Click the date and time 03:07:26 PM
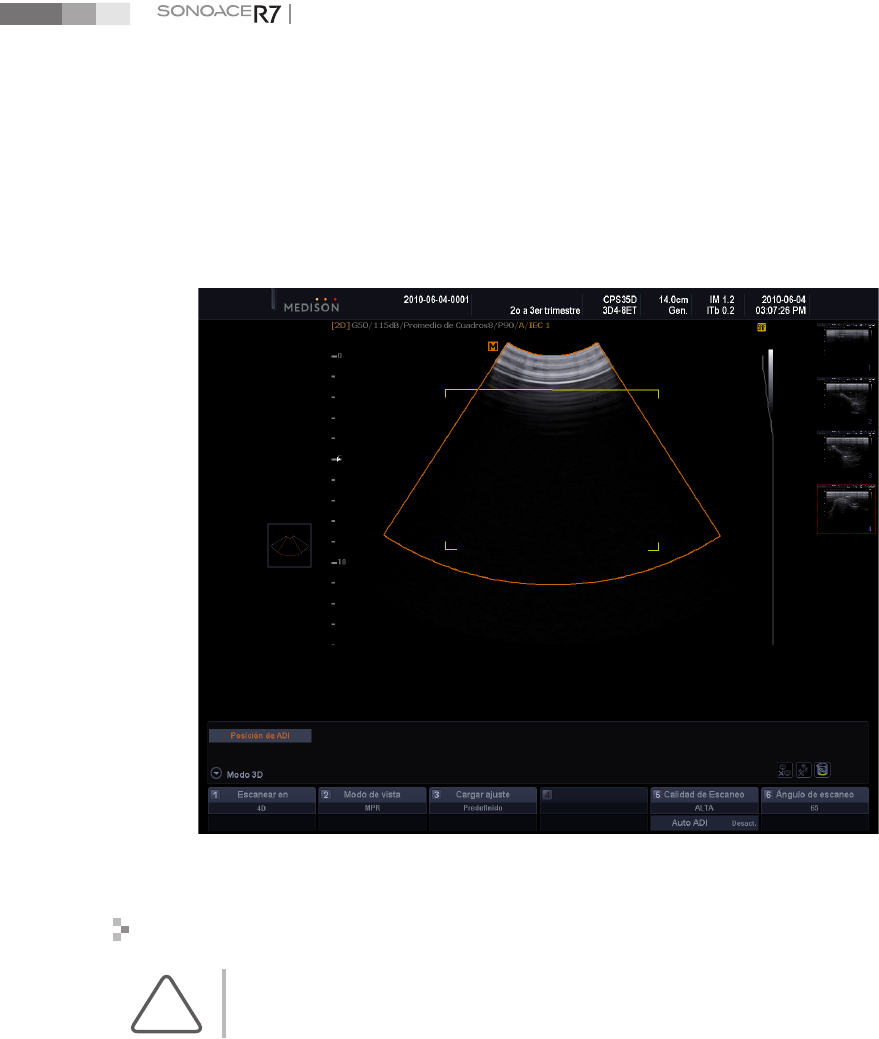 click(781, 305)
